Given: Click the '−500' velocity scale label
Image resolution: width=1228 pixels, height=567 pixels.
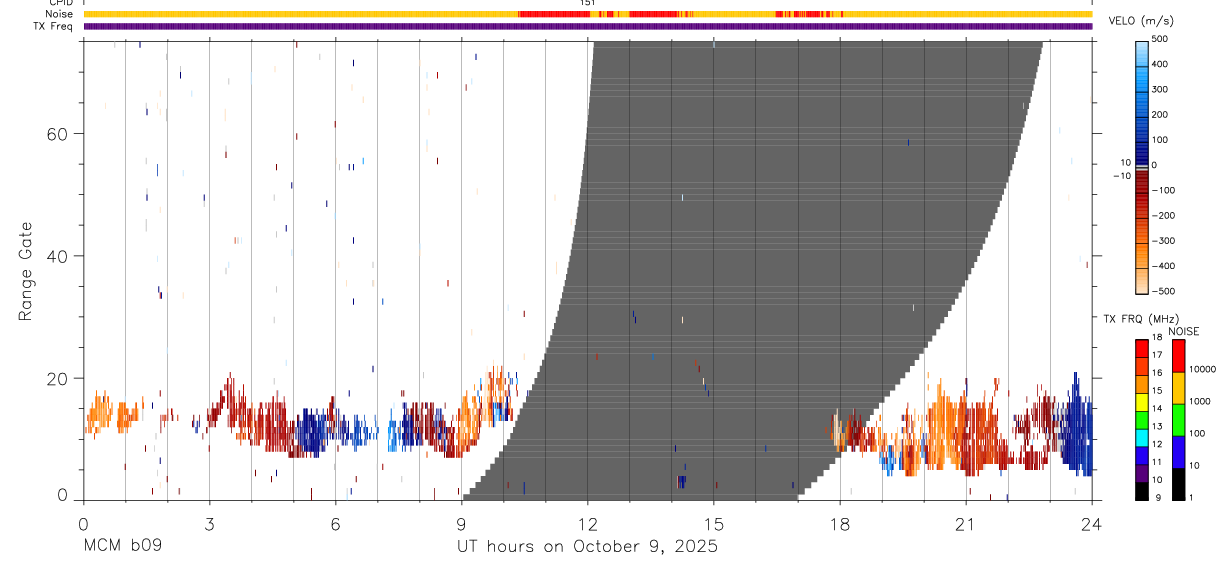Looking at the screenshot, I should point(1164,292).
